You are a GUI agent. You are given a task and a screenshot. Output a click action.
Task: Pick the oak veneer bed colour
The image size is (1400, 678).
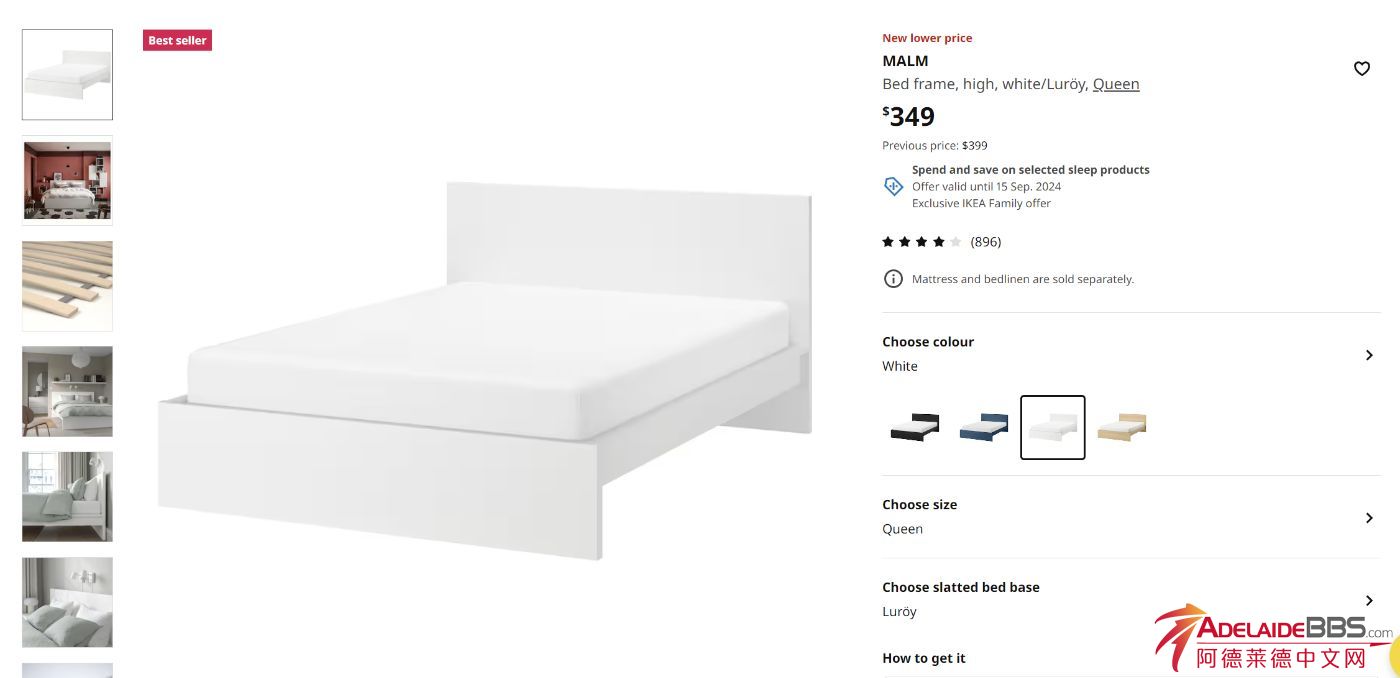[1122, 427]
